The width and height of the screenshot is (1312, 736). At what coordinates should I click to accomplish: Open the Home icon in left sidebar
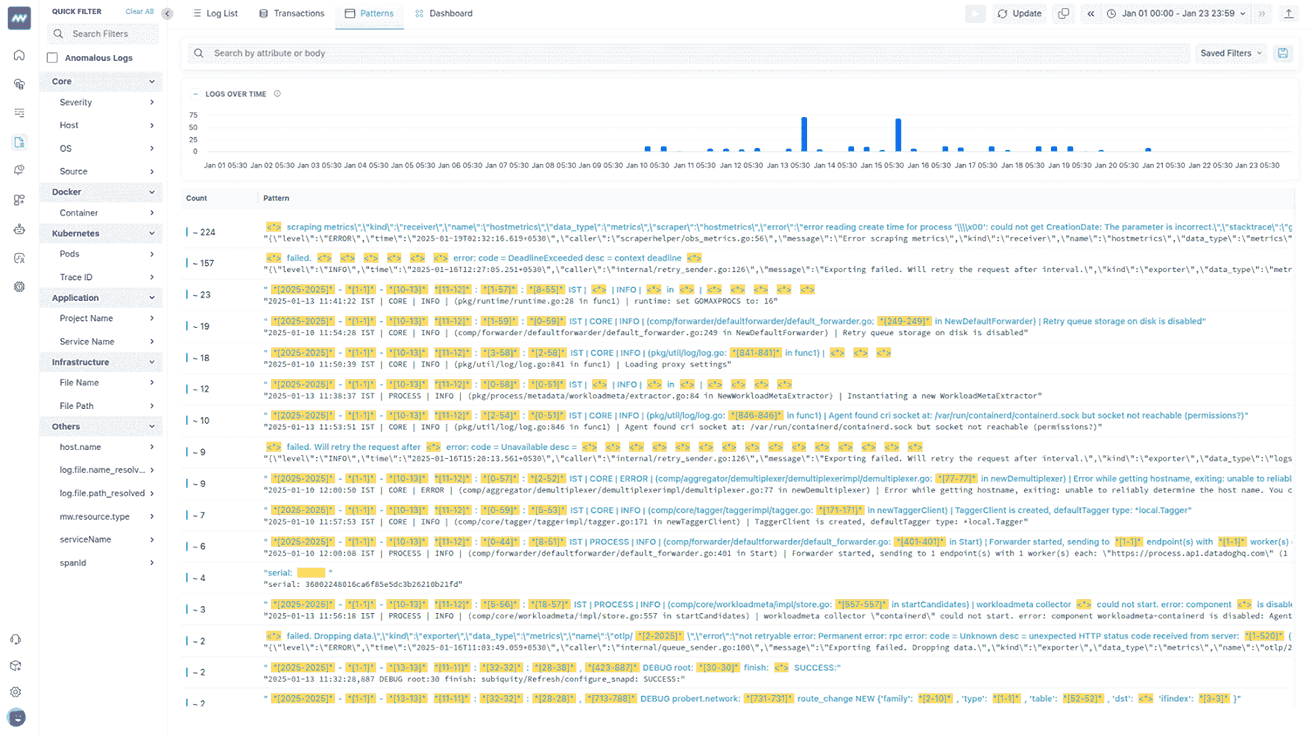pyautogui.click(x=18, y=55)
